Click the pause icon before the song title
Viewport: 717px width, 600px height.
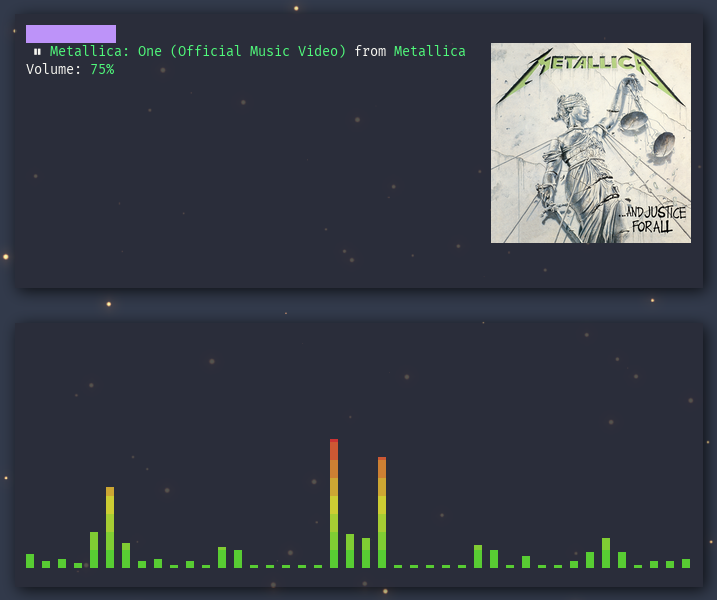point(37,52)
